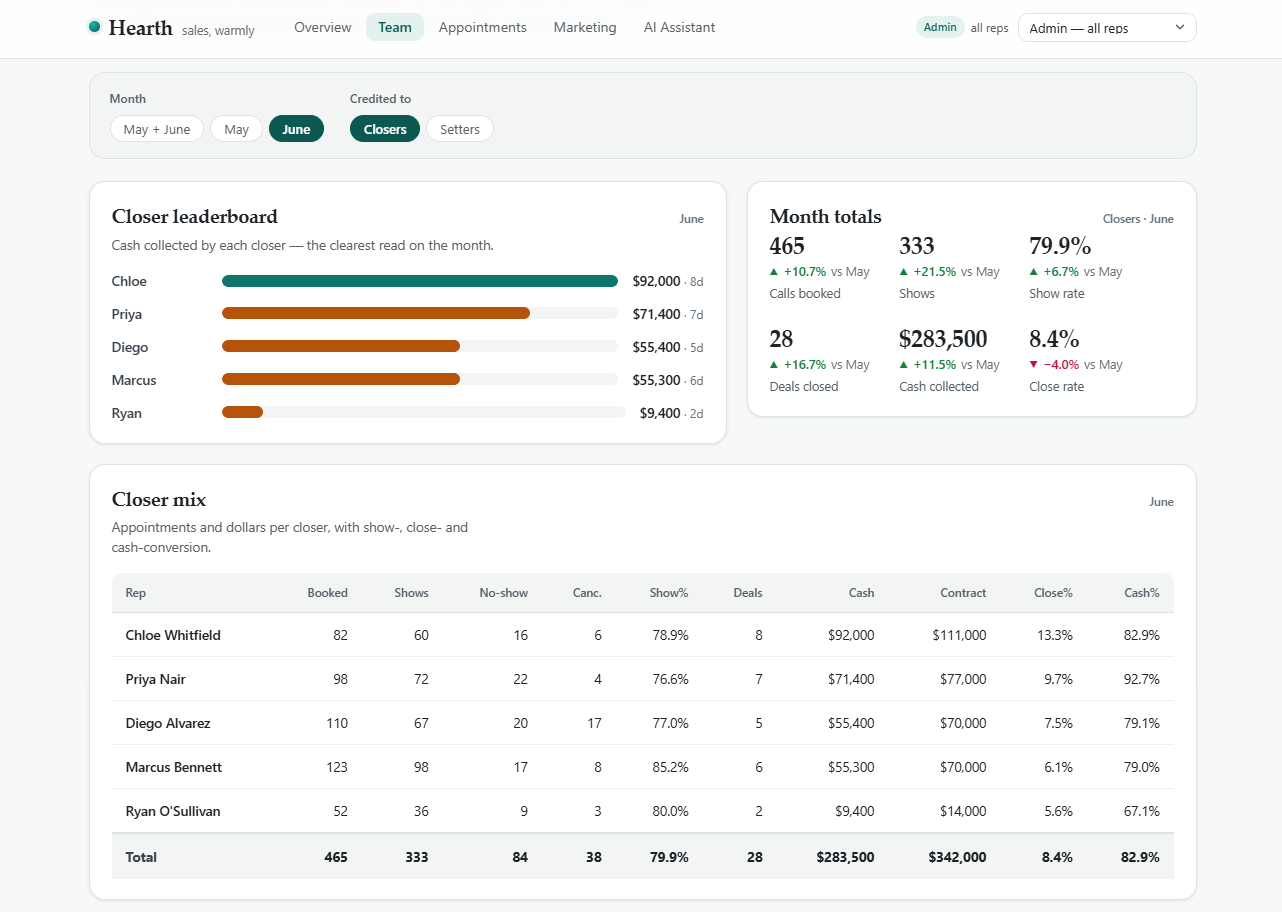This screenshot has width=1282, height=912.
Task: Click the $283,500 cash collected figure
Action: [x=943, y=339]
